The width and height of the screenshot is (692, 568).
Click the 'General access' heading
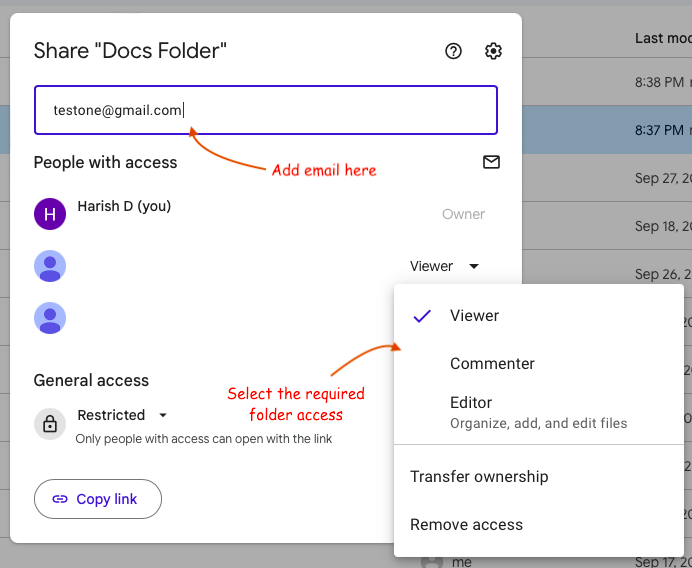coord(91,380)
